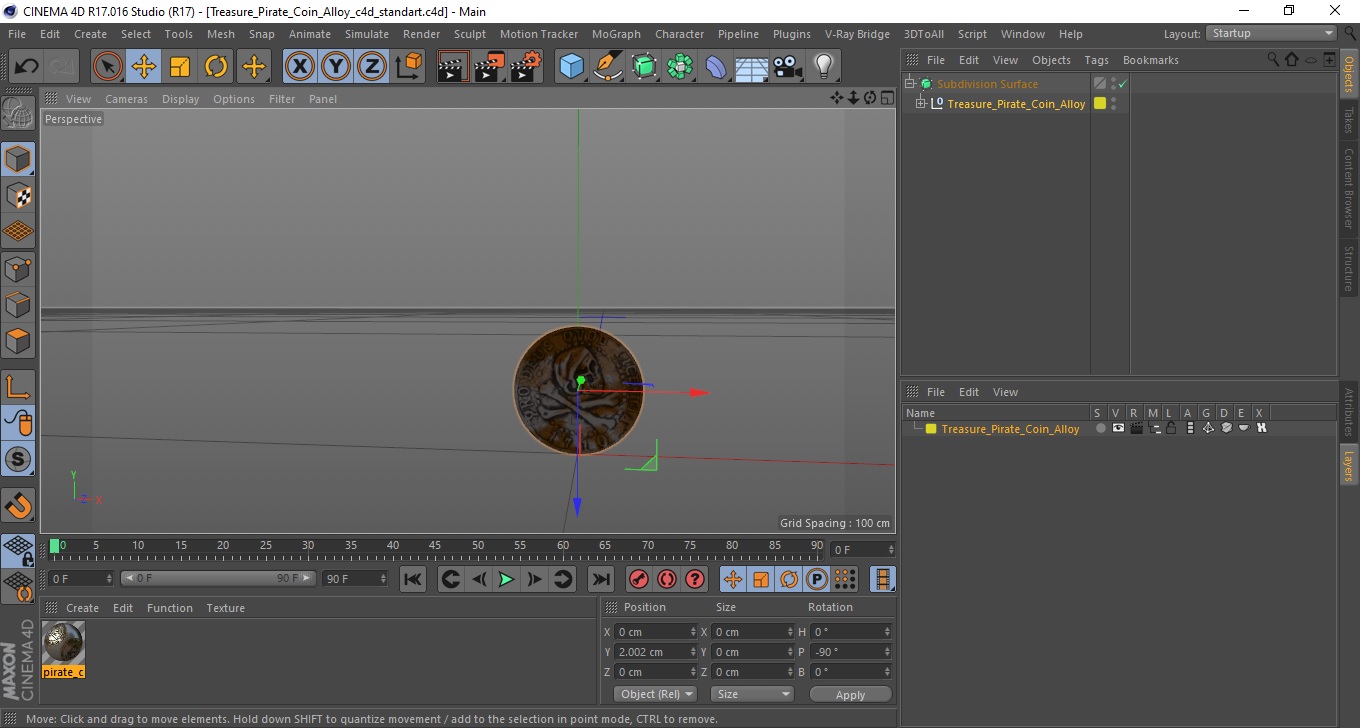Enable Polygons mode in left palette
Image resolution: width=1360 pixels, height=728 pixels.
click(18, 341)
